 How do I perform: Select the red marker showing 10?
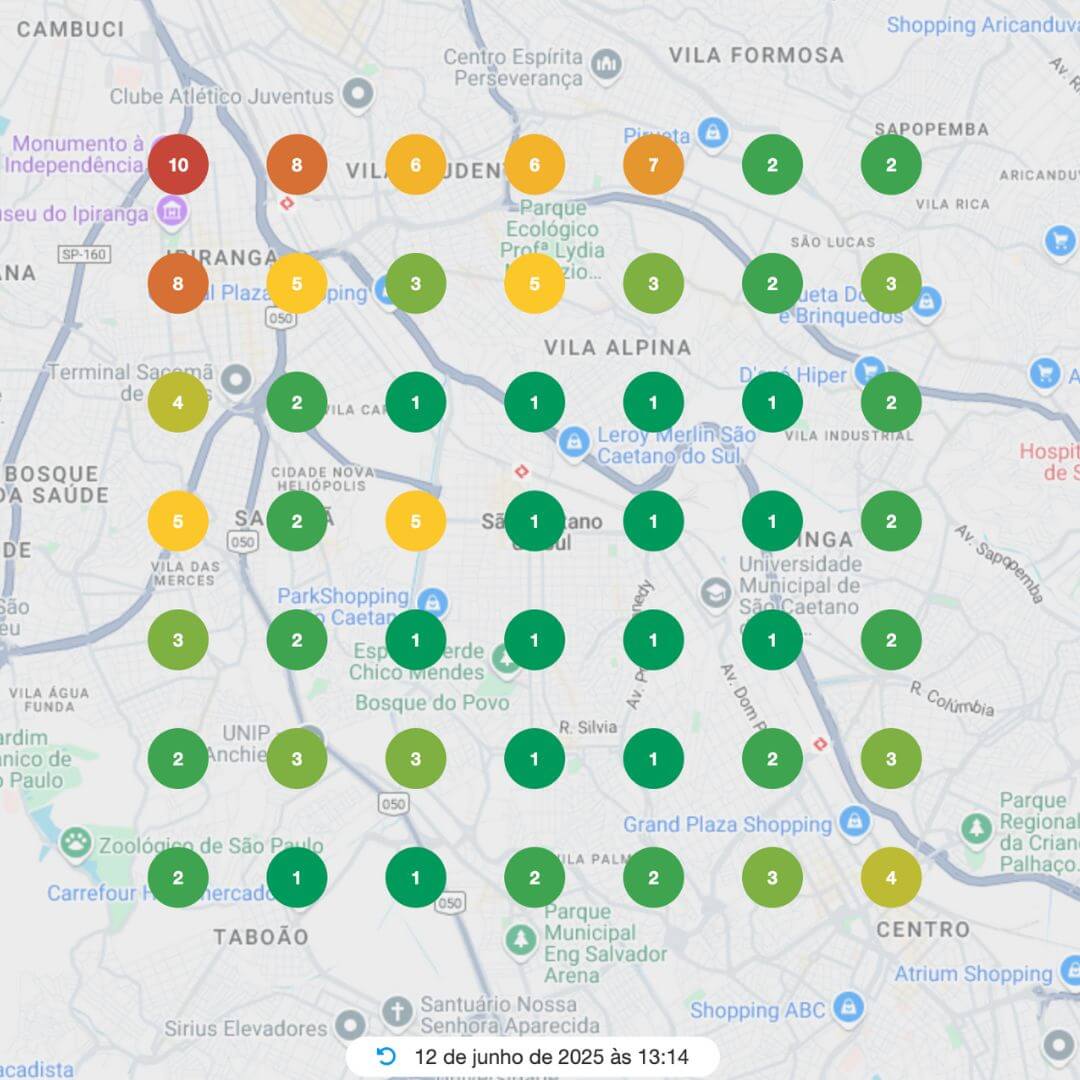(x=178, y=164)
